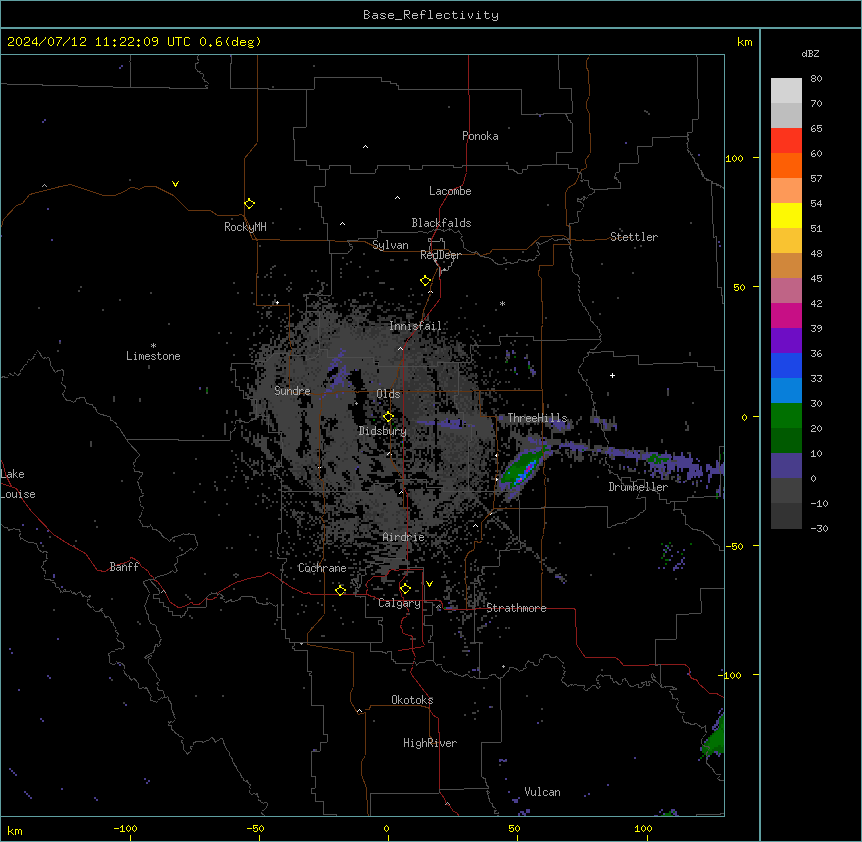Click the Okotoks city label
Screen dimensions: 862x842
pyautogui.click(x=412, y=700)
